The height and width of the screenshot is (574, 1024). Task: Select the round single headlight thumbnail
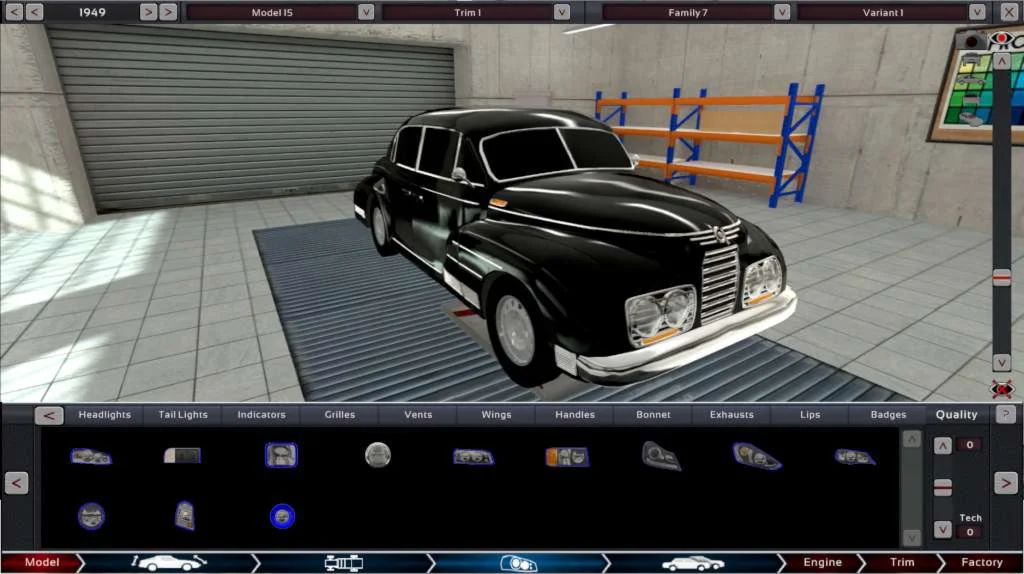tap(377, 454)
